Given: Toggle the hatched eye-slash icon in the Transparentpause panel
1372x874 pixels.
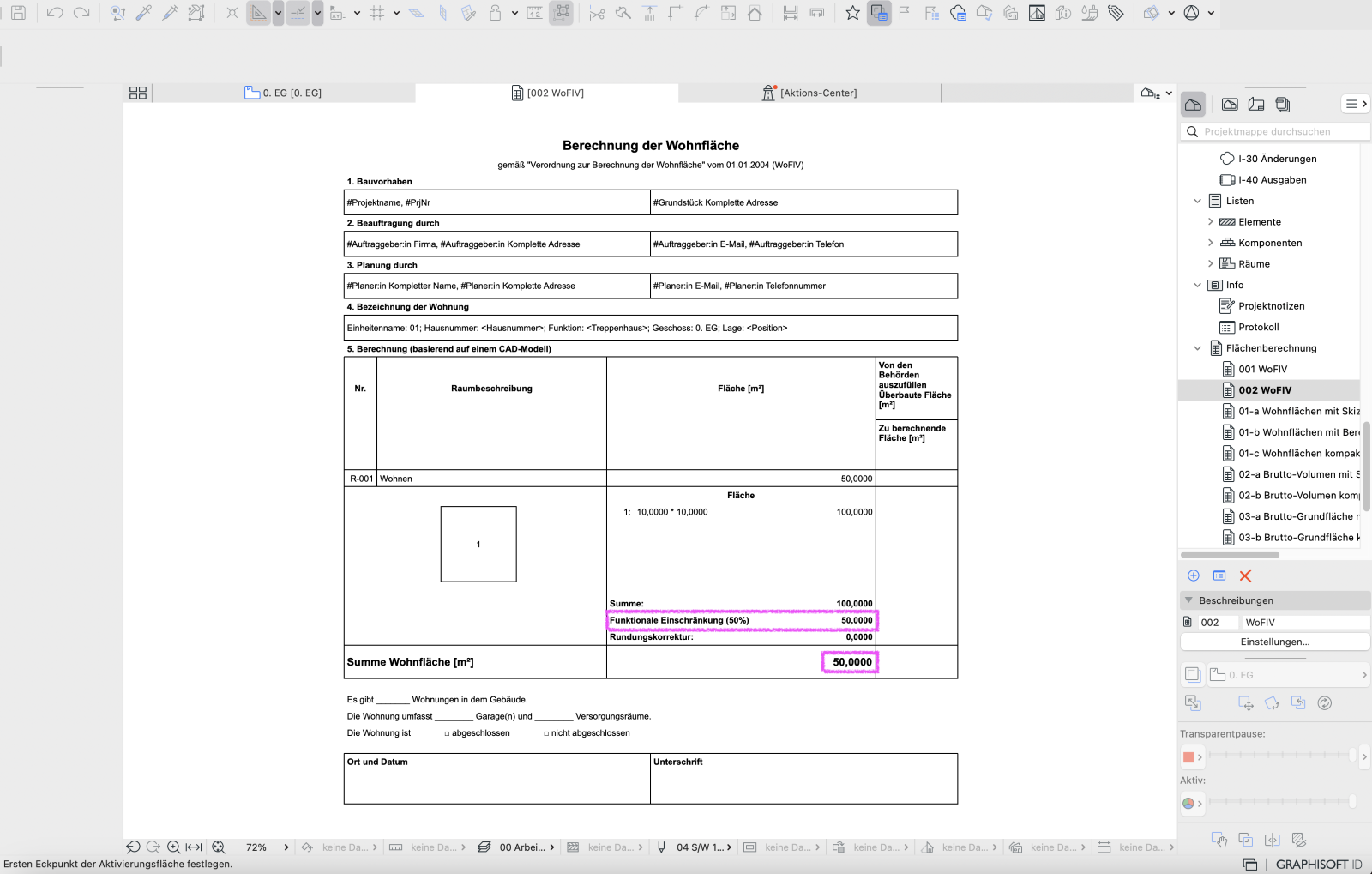Looking at the screenshot, I should click(1299, 840).
